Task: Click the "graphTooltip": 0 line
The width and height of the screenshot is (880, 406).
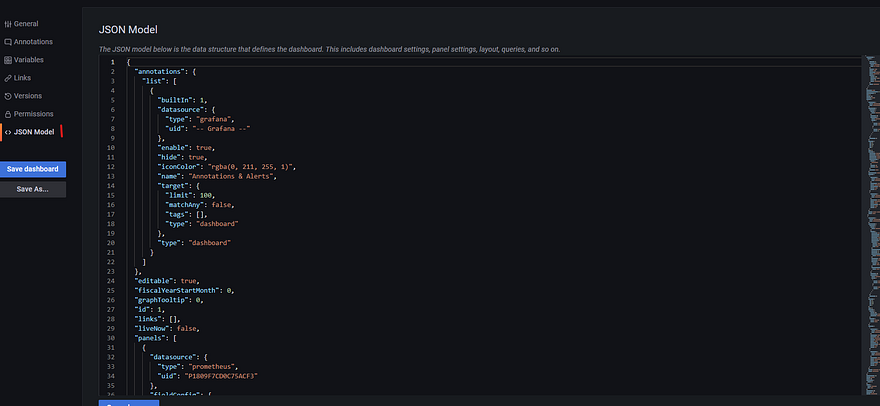Action: click(169, 300)
